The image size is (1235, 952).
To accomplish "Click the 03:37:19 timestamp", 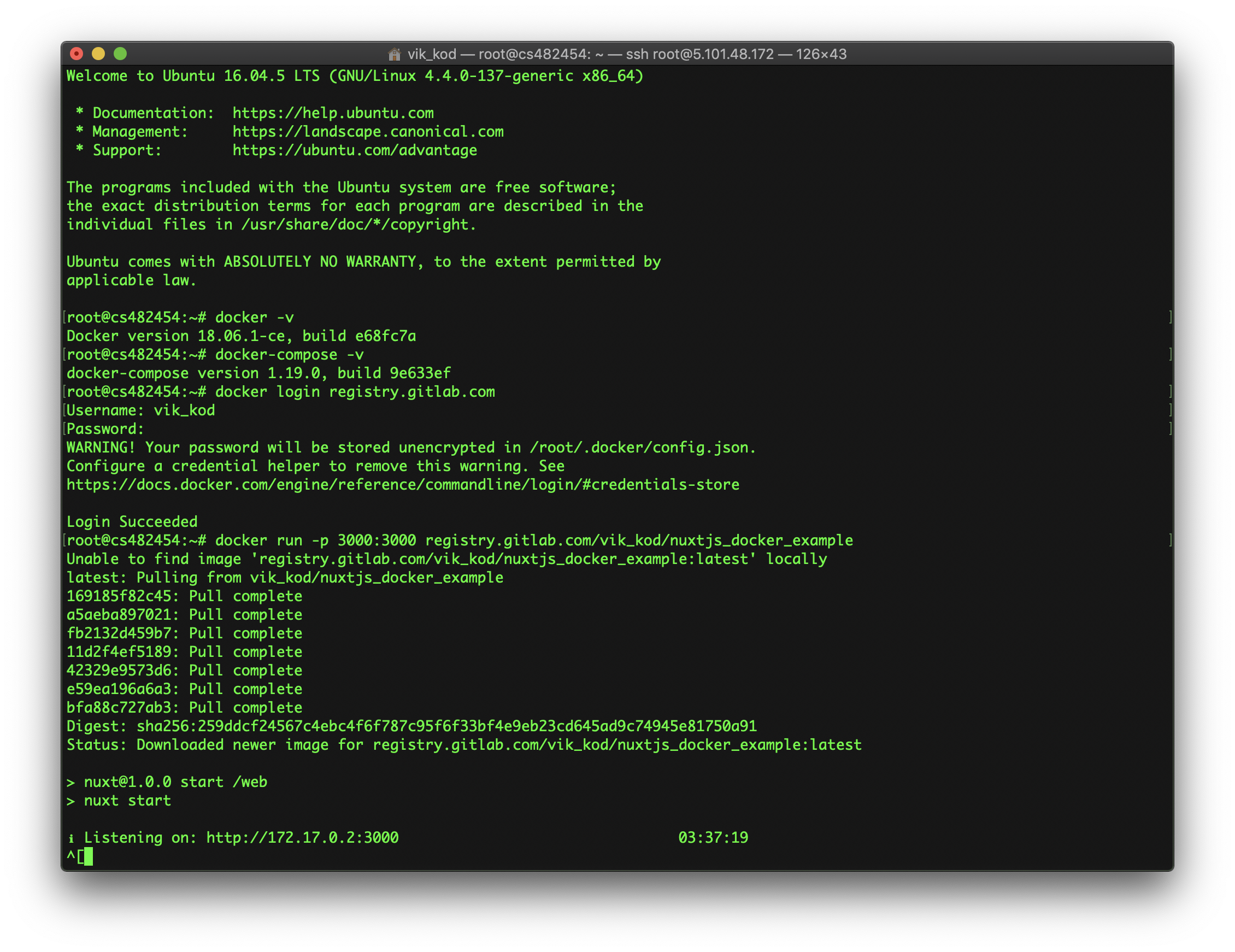I will pos(713,838).
